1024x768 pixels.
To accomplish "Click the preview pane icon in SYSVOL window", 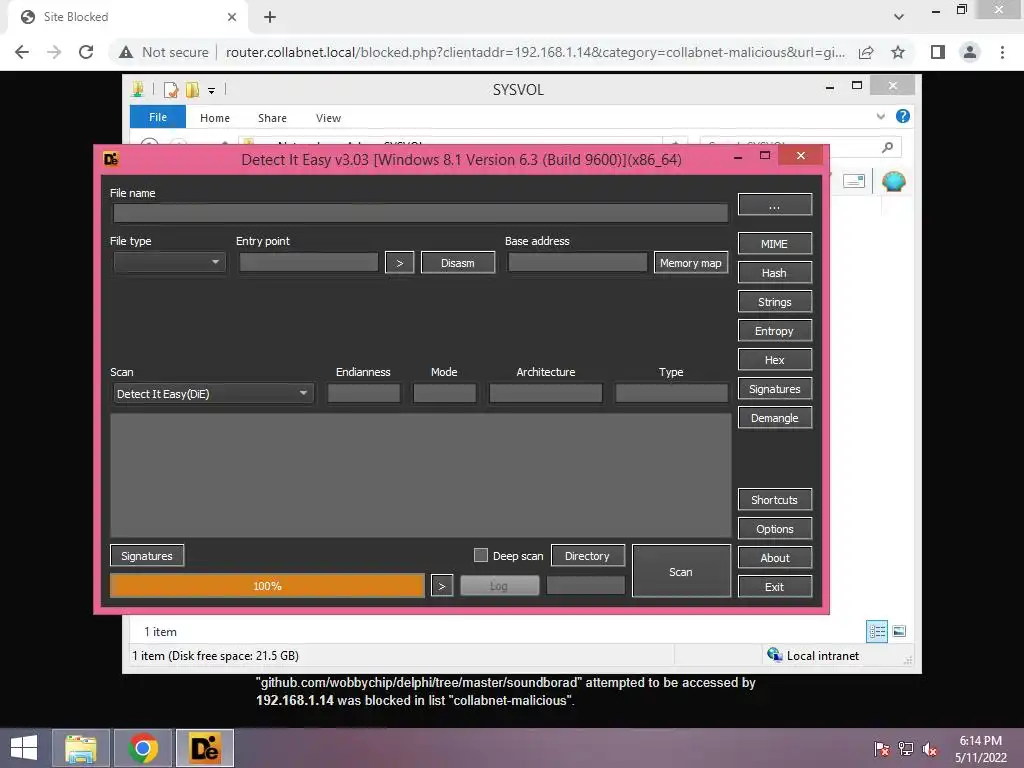I will (854, 181).
